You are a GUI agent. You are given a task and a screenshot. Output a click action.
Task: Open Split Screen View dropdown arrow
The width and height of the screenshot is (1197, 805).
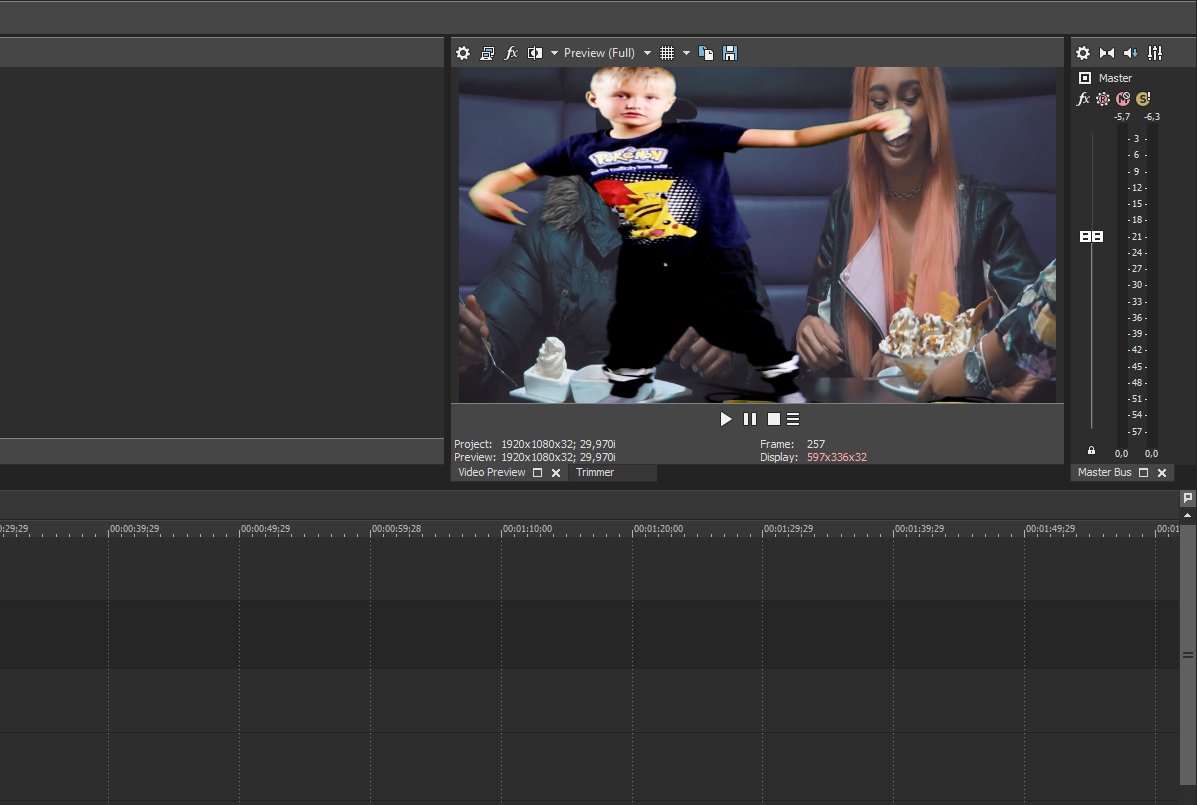[554, 53]
